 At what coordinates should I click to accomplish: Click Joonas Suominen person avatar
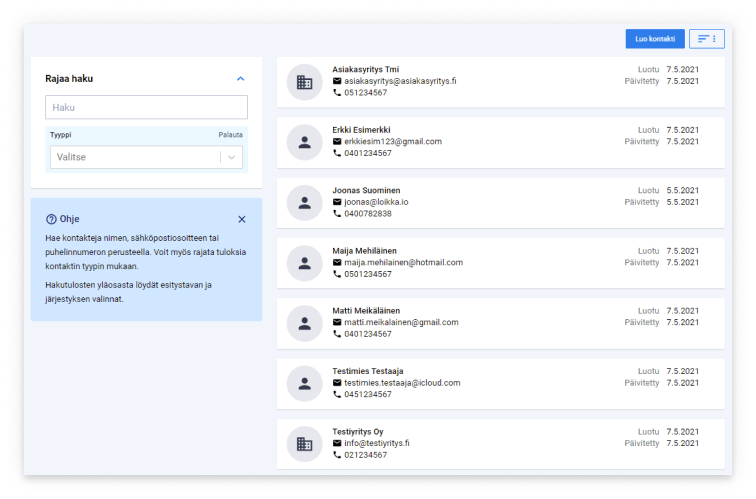pos(304,203)
